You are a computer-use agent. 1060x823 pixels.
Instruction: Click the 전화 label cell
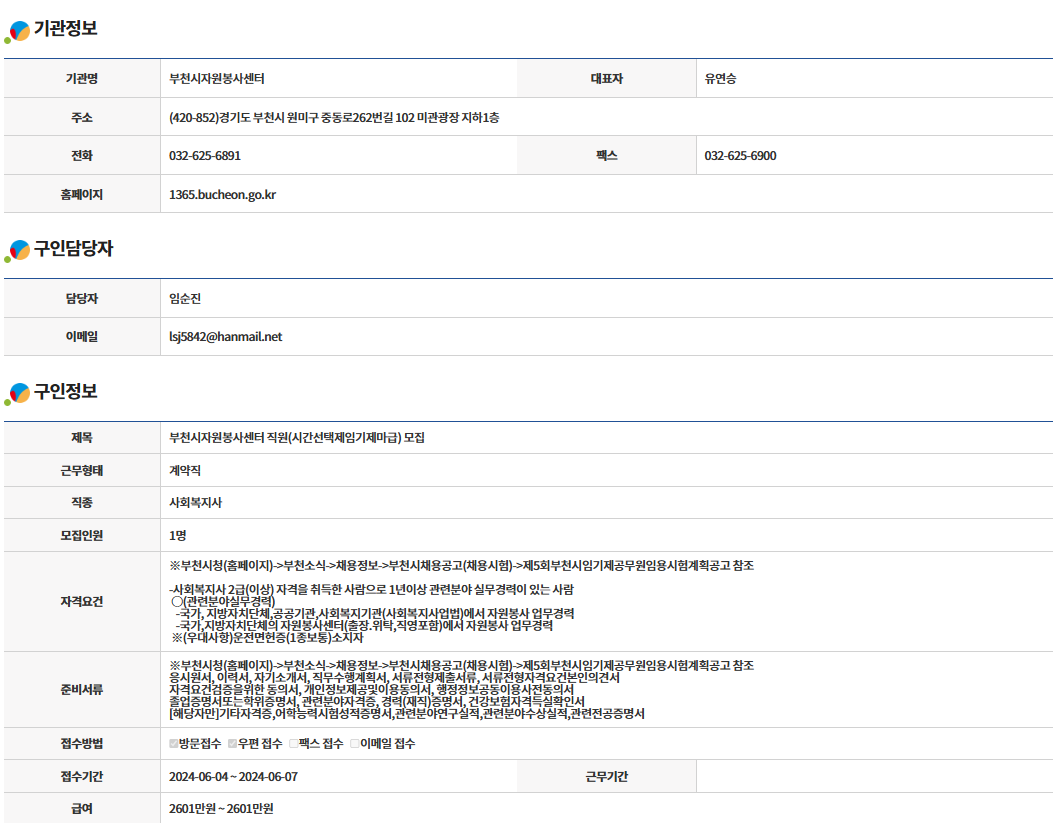click(82, 156)
